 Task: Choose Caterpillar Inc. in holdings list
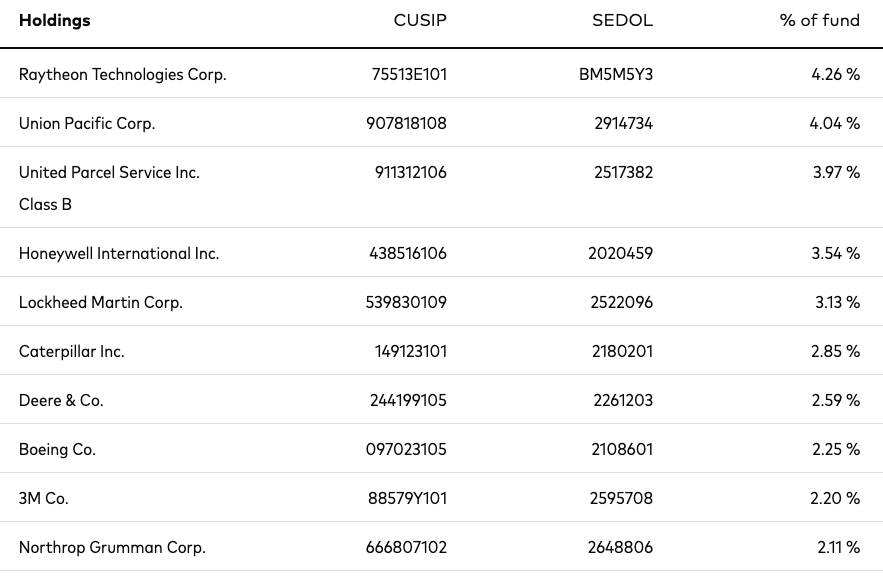[72, 351]
